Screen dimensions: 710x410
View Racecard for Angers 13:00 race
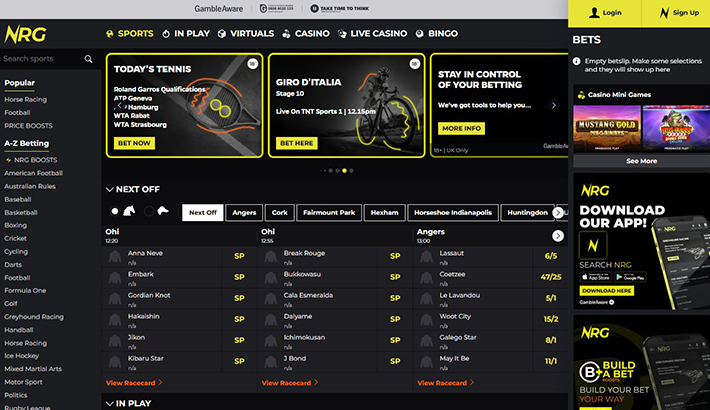(x=446, y=383)
